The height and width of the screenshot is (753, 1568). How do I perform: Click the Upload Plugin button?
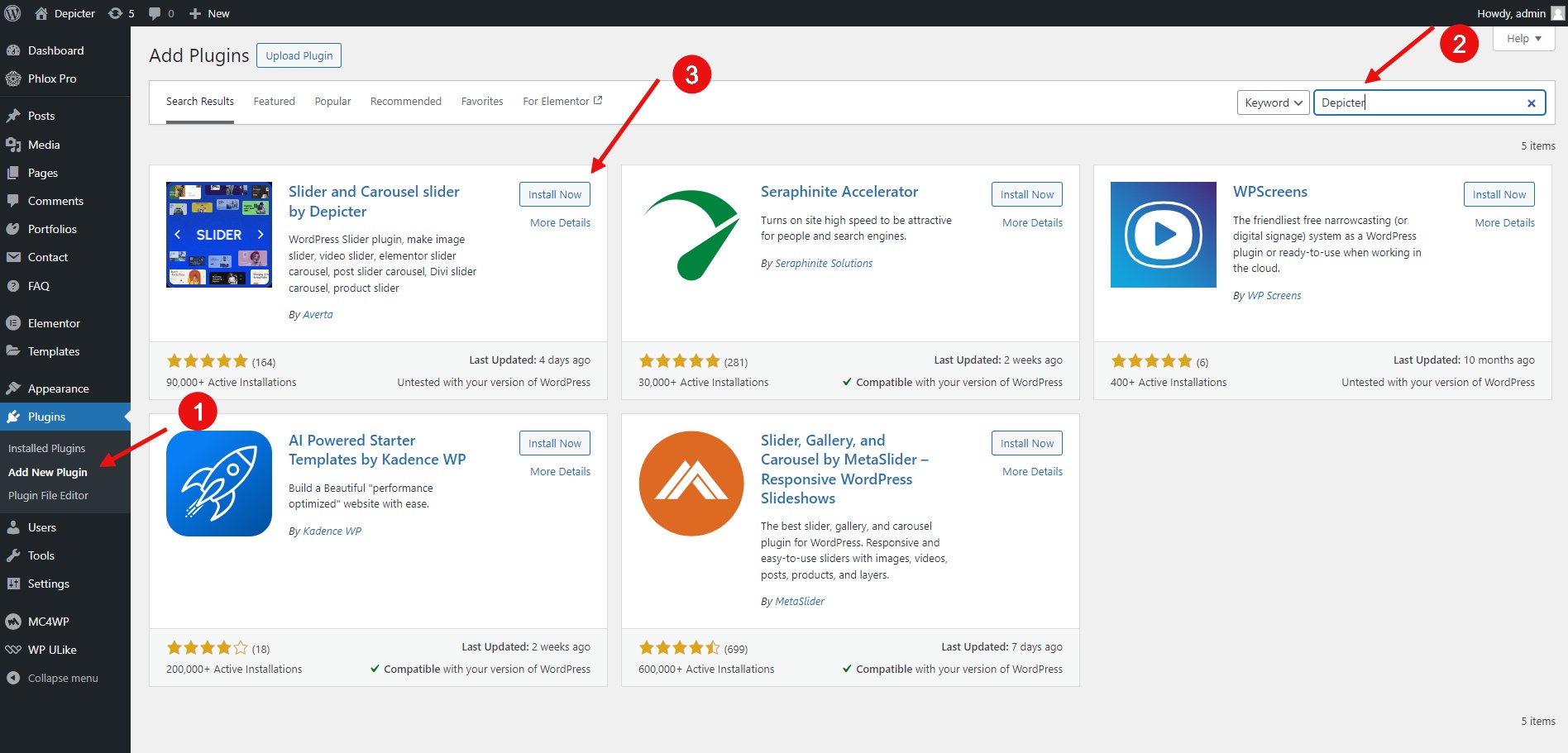[x=299, y=55]
